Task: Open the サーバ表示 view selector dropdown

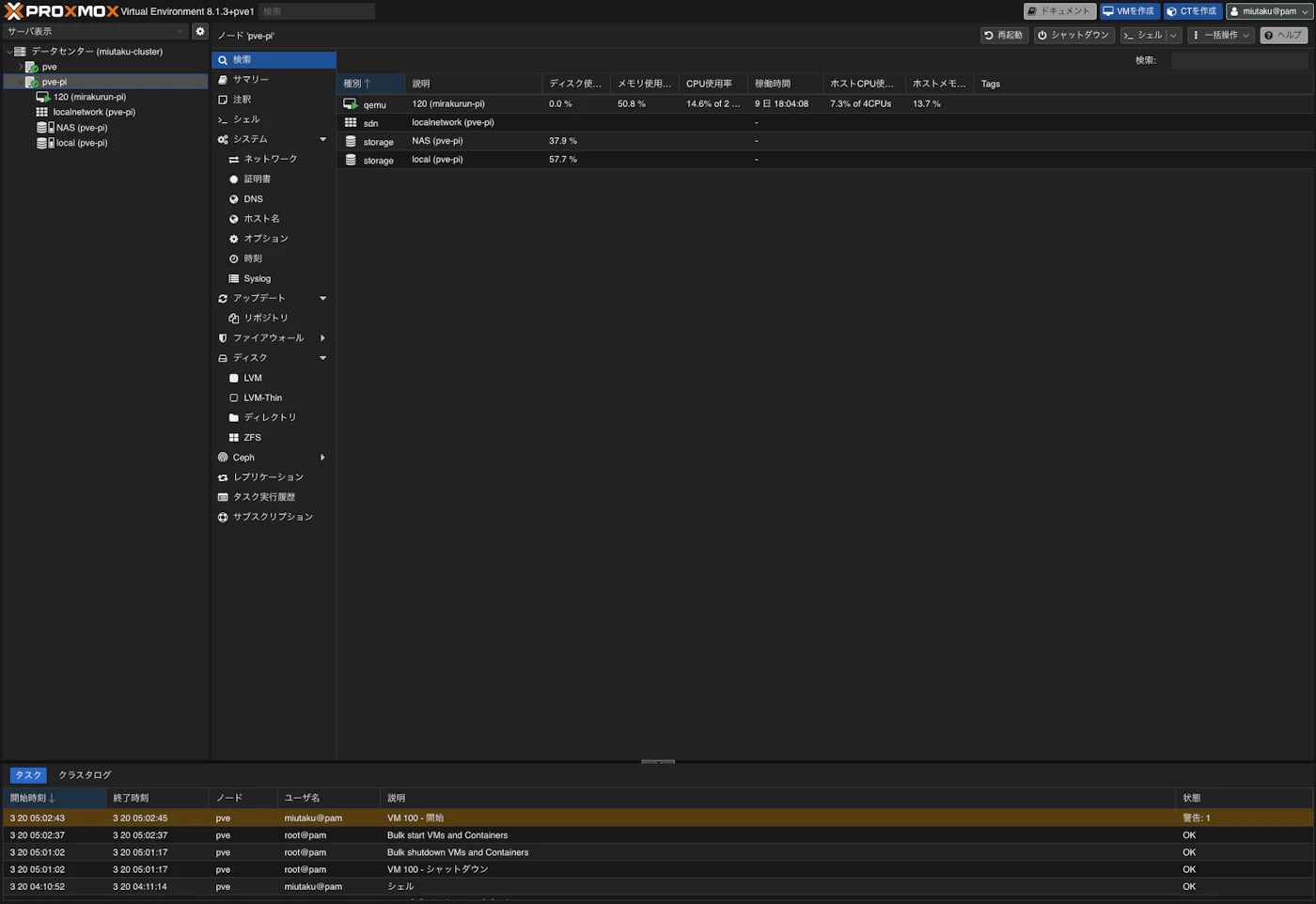Action: pyautogui.click(x=96, y=31)
